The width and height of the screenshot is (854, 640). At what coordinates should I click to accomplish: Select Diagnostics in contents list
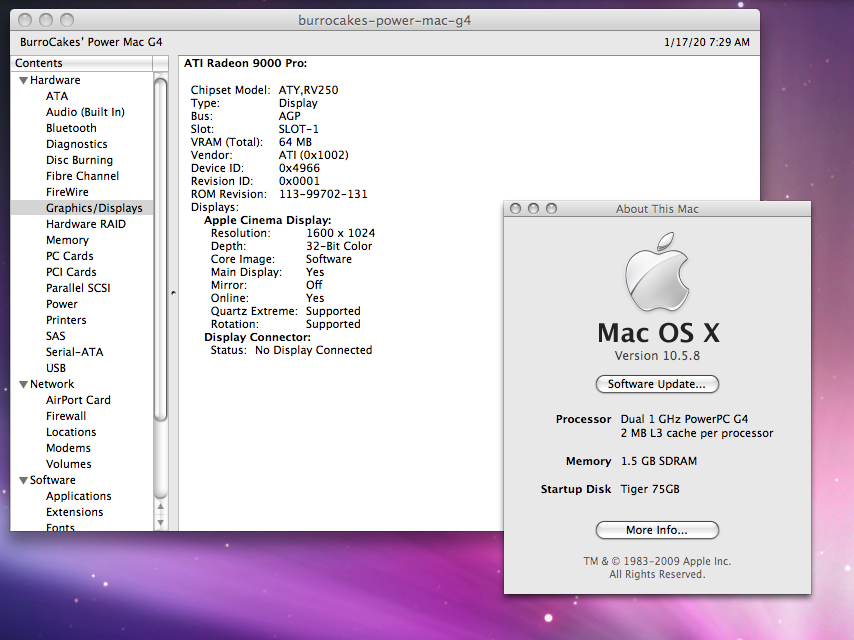click(x=76, y=144)
